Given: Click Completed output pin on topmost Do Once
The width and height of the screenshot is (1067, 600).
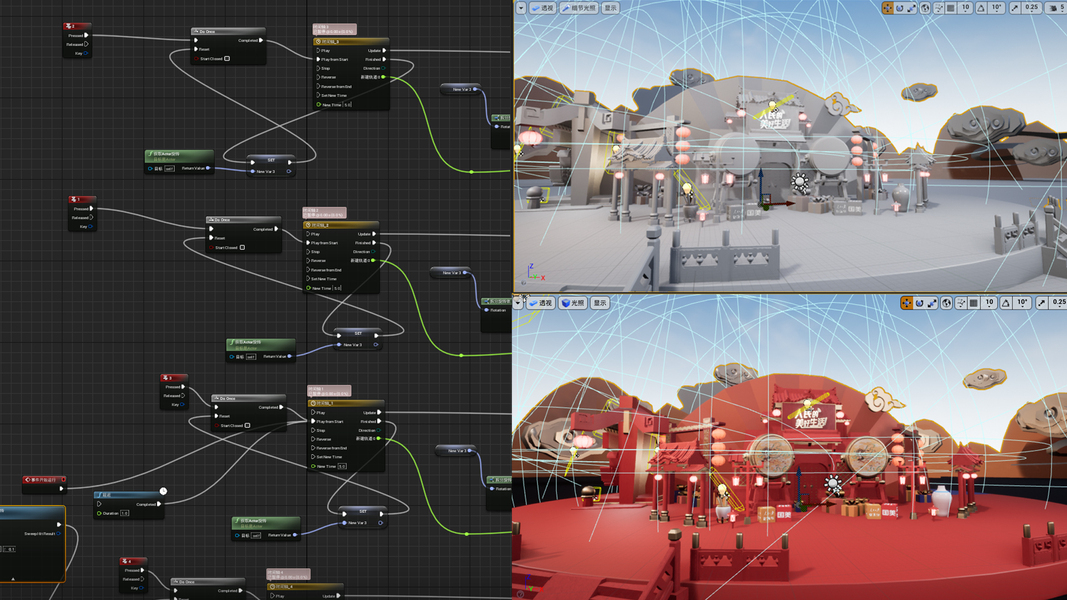Looking at the screenshot, I should tap(261, 40).
